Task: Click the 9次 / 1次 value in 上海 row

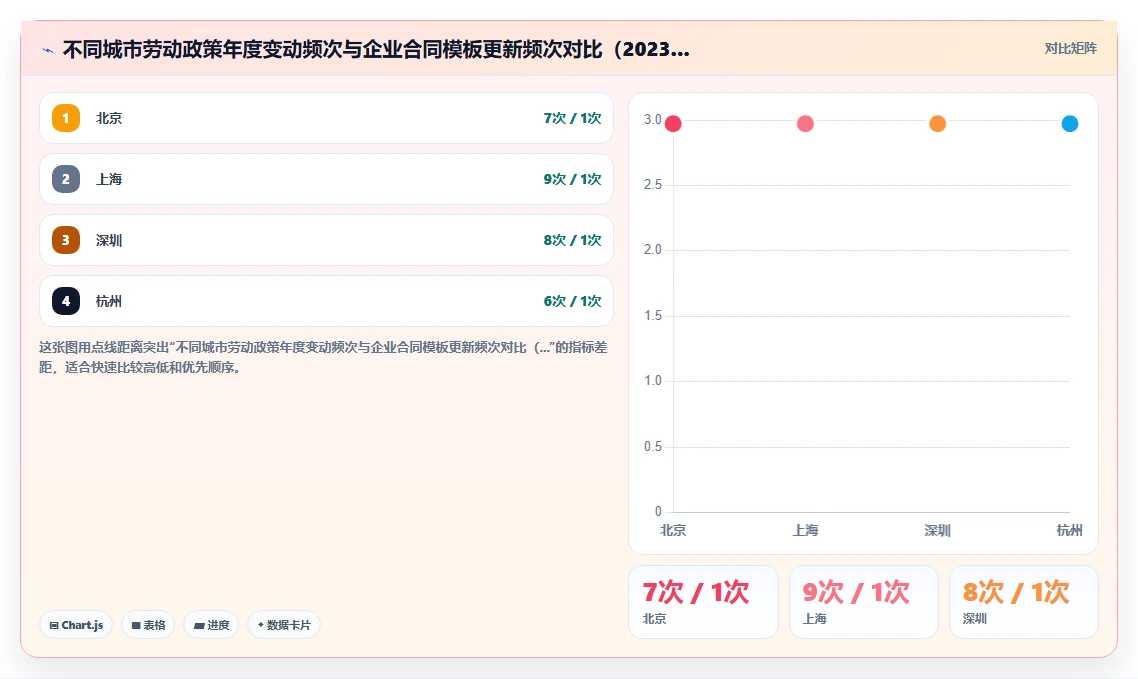Action: 572,179
